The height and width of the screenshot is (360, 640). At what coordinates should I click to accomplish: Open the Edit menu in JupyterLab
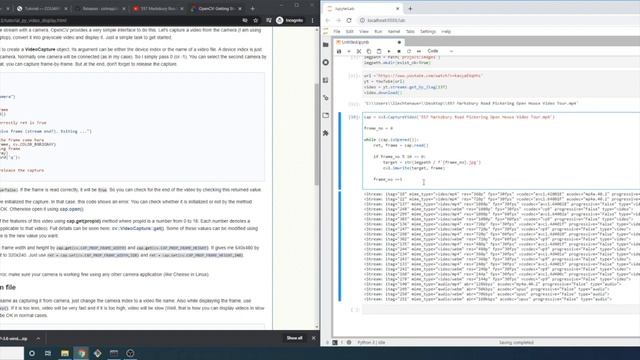click(x=350, y=31)
